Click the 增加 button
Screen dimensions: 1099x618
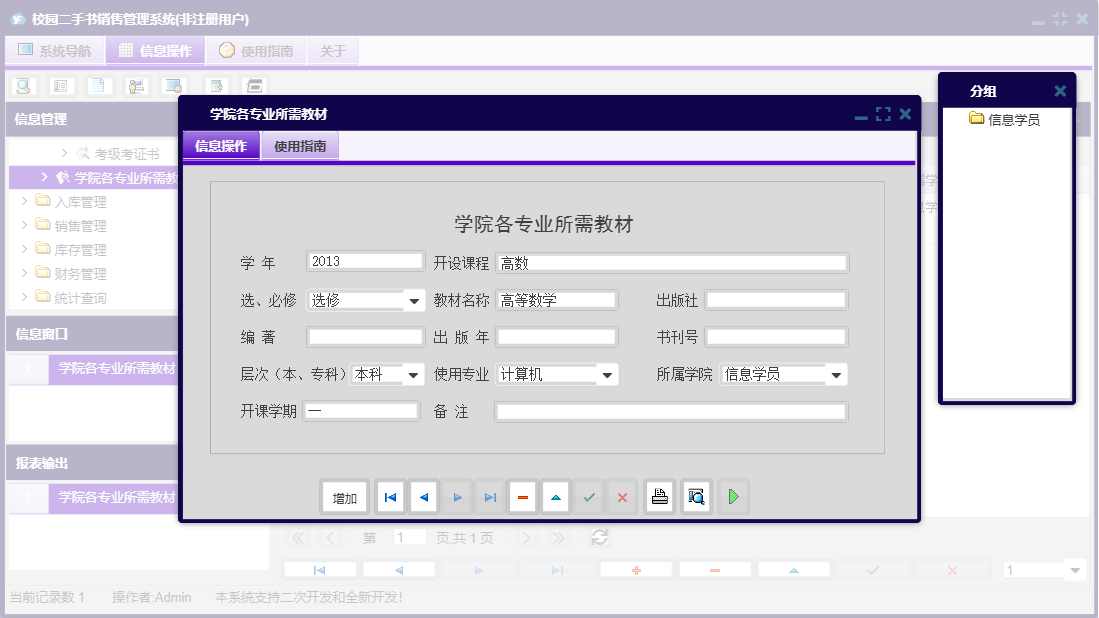(344, 496)
